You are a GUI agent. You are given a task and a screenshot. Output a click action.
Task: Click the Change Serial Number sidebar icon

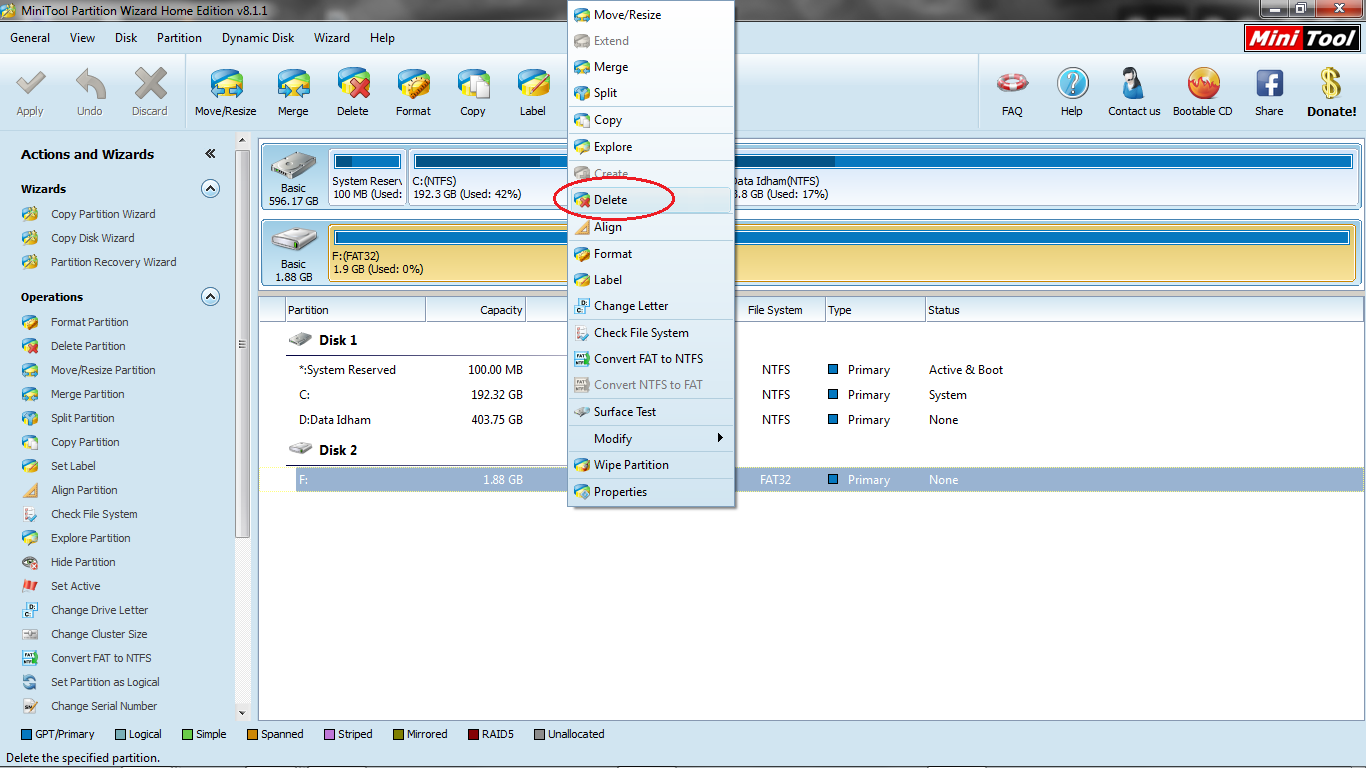coord(30,706)
